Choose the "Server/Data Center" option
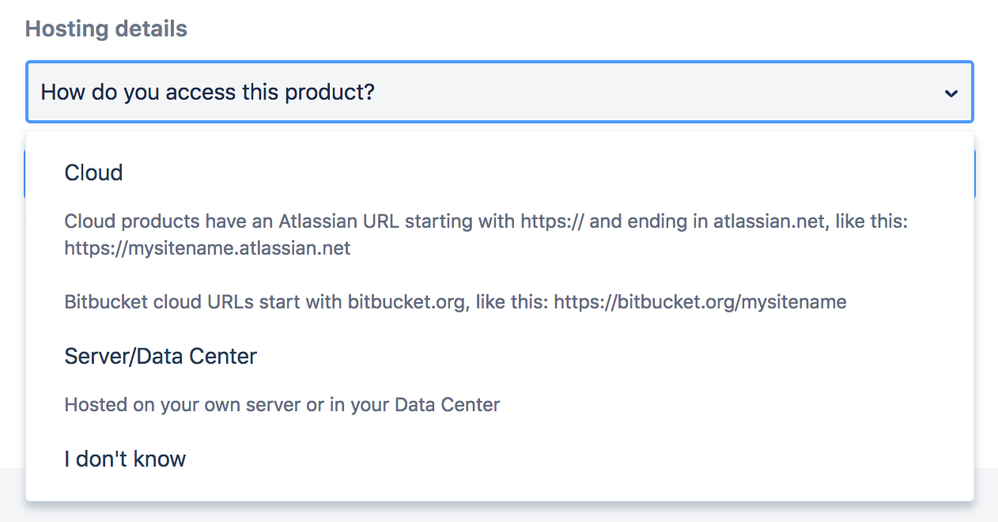This screenshot has width=998, height=522. [160, 357]
